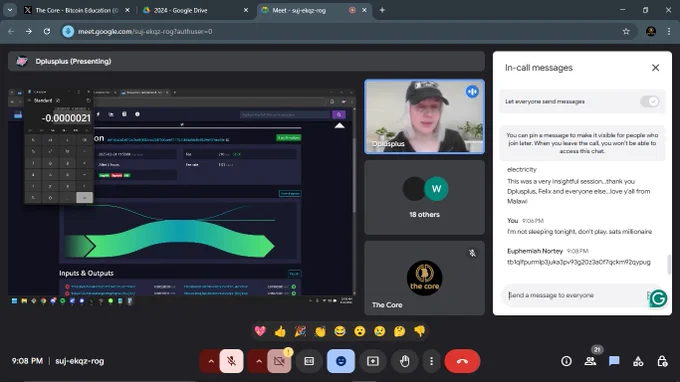
Task: Click the Present now button
Action: point(373,361)
